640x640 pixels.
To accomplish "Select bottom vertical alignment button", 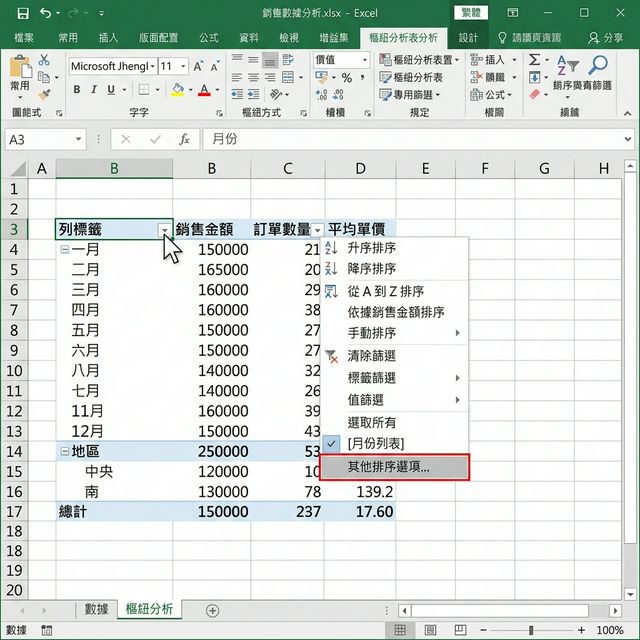I will [270, 60].
